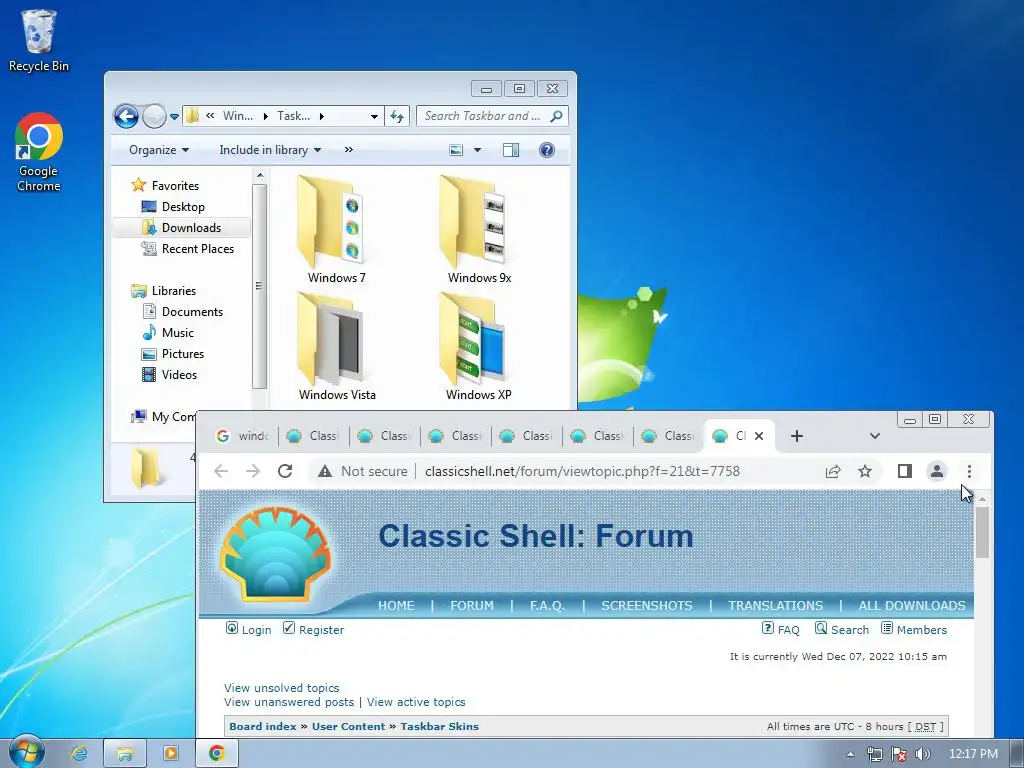Share this page via Chrome share icon

click(x=833, y=471)
